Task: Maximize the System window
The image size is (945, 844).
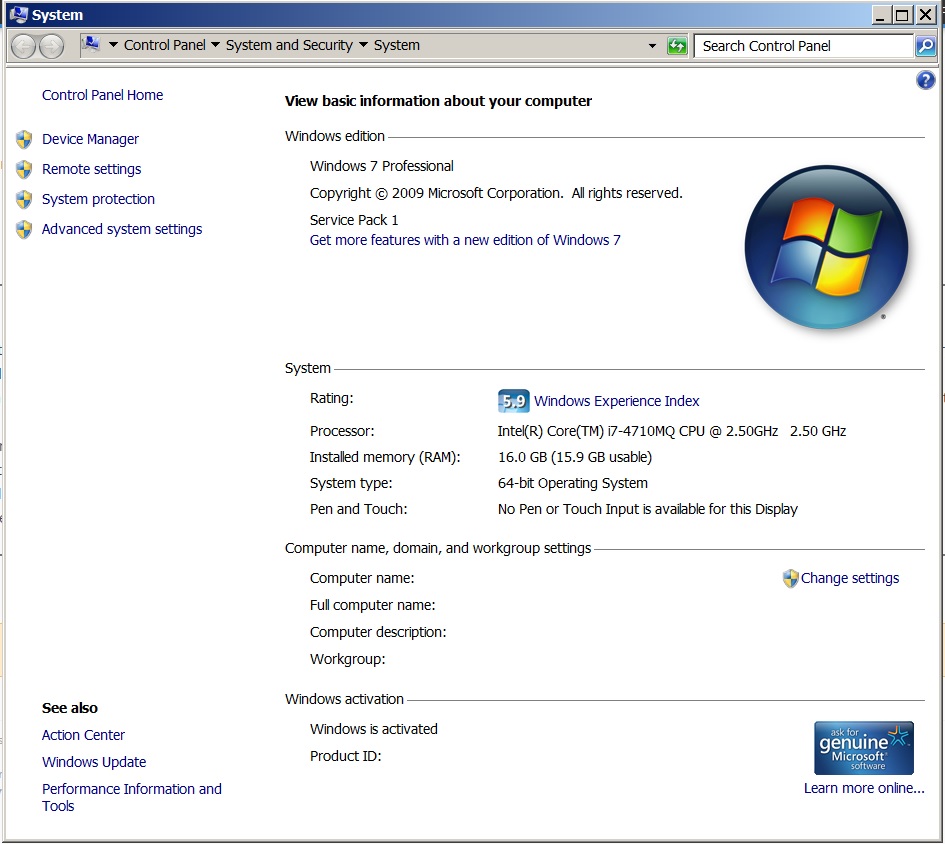Action: (902, 14)
